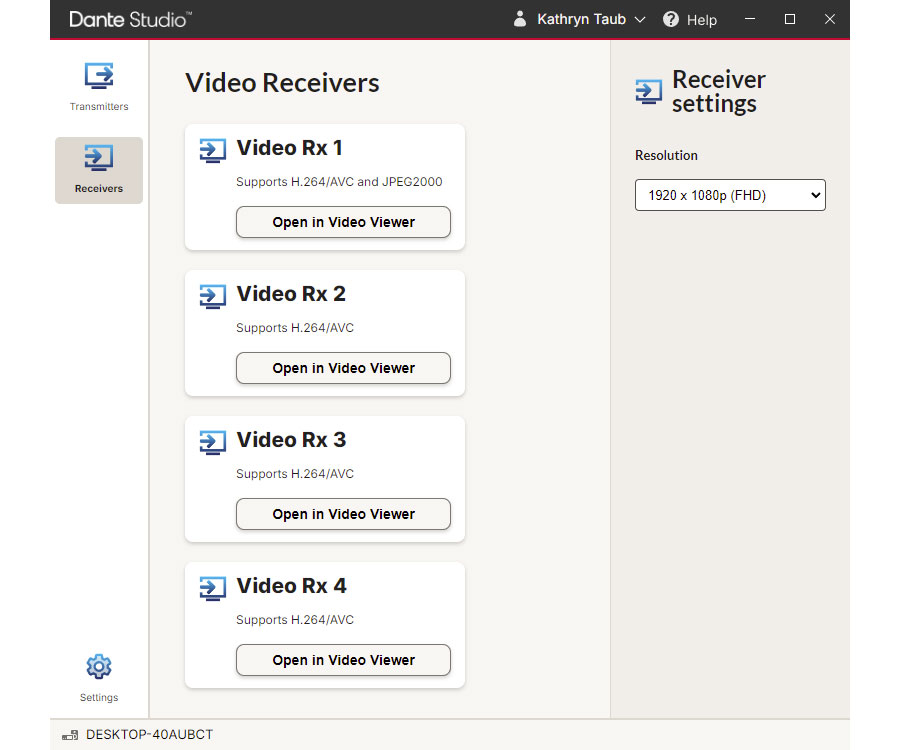900x750 pixels.
Task: Click the Help menu item
Action: pos(701,20)
